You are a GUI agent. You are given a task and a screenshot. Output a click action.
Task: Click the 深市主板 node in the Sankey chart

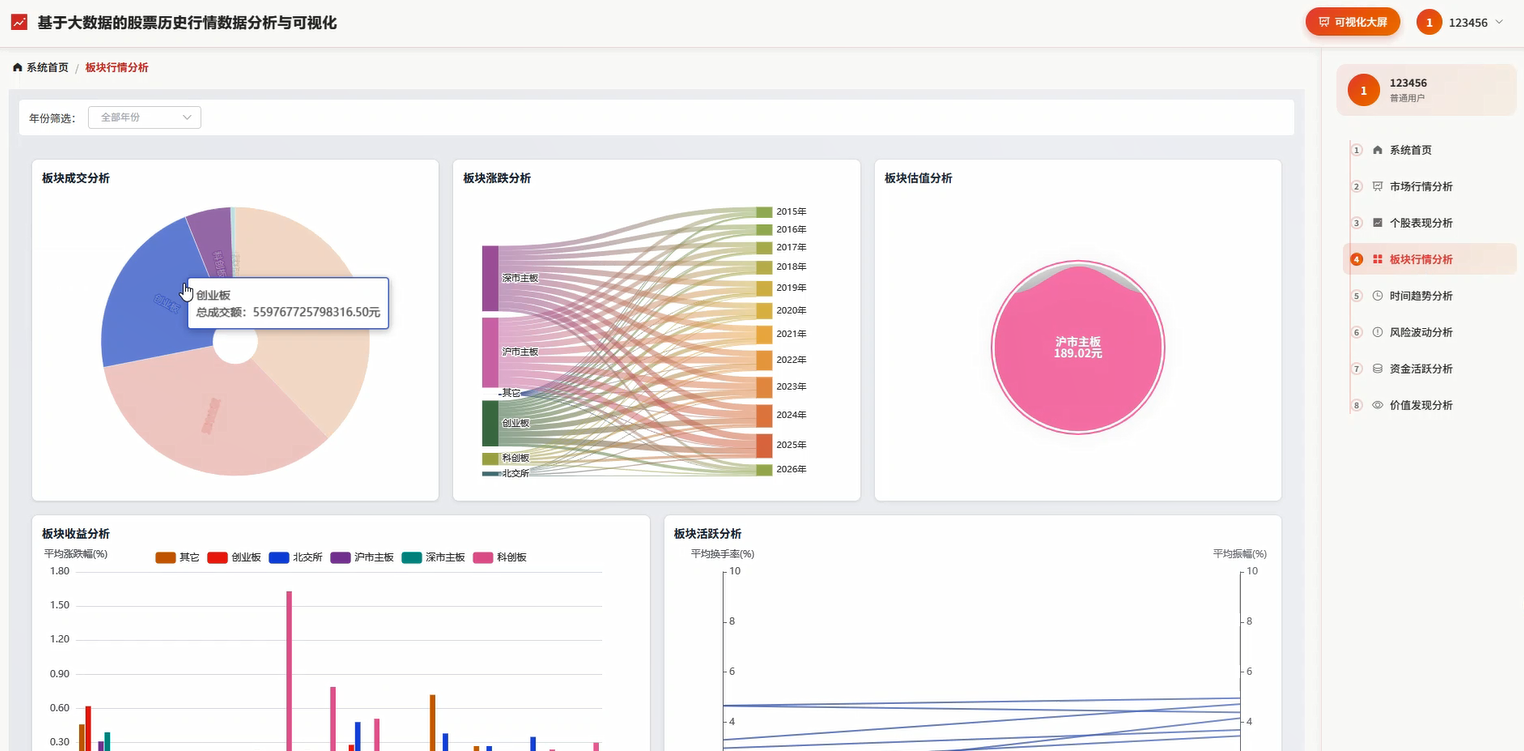pos(490,278)
